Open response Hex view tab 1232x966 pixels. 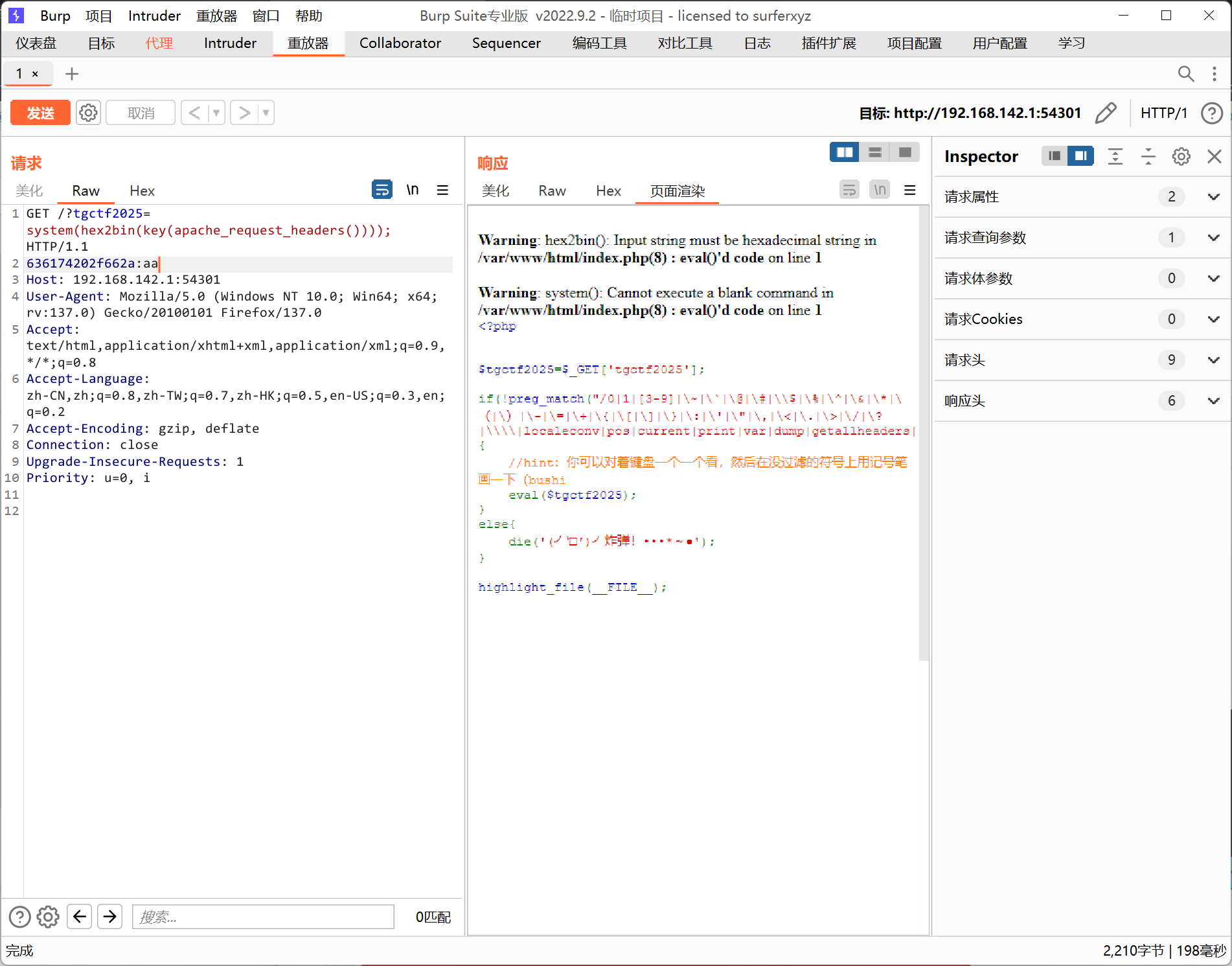click(x=608, y=190)
